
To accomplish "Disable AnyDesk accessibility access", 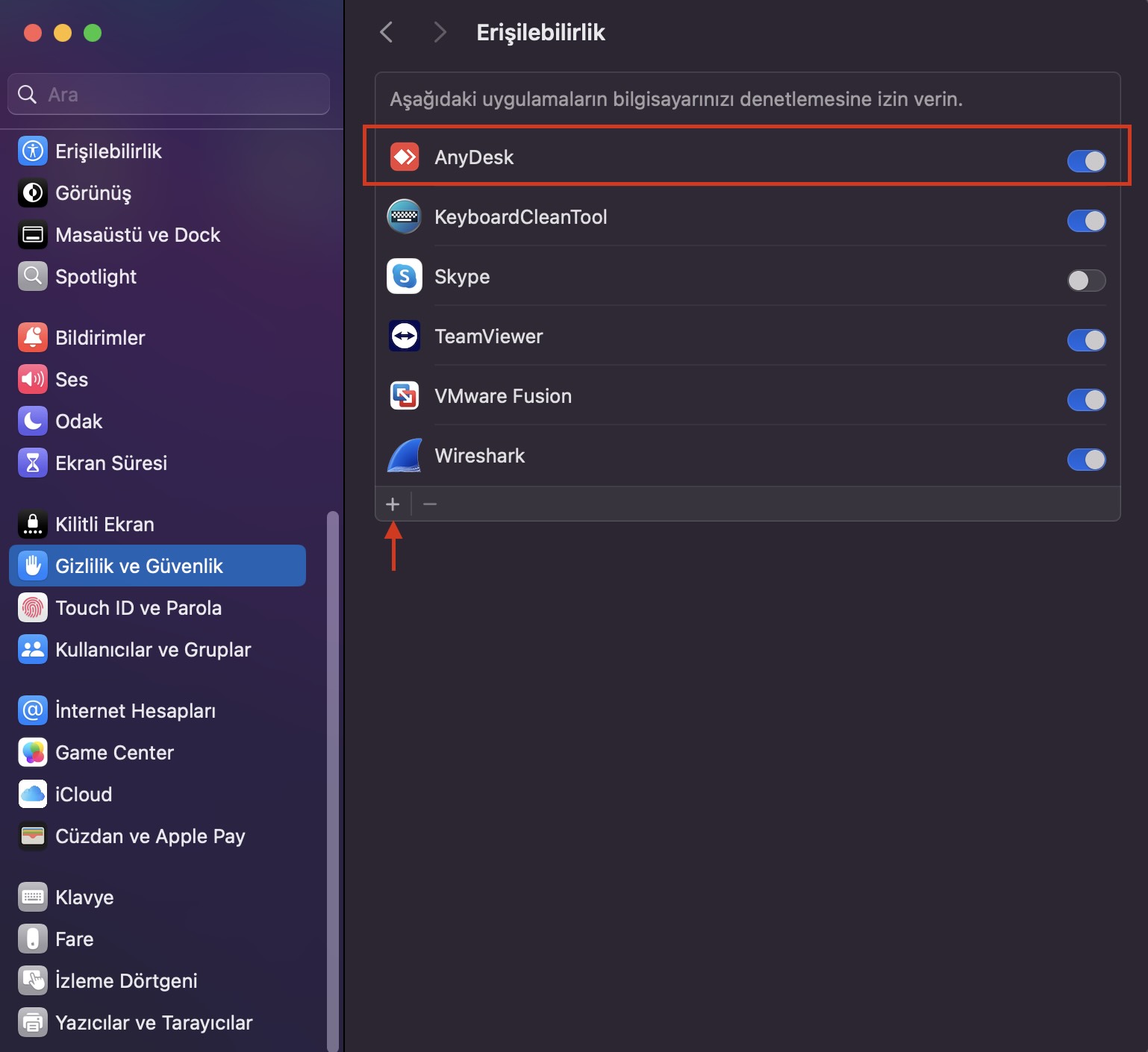I will [x=1086, y=161].
